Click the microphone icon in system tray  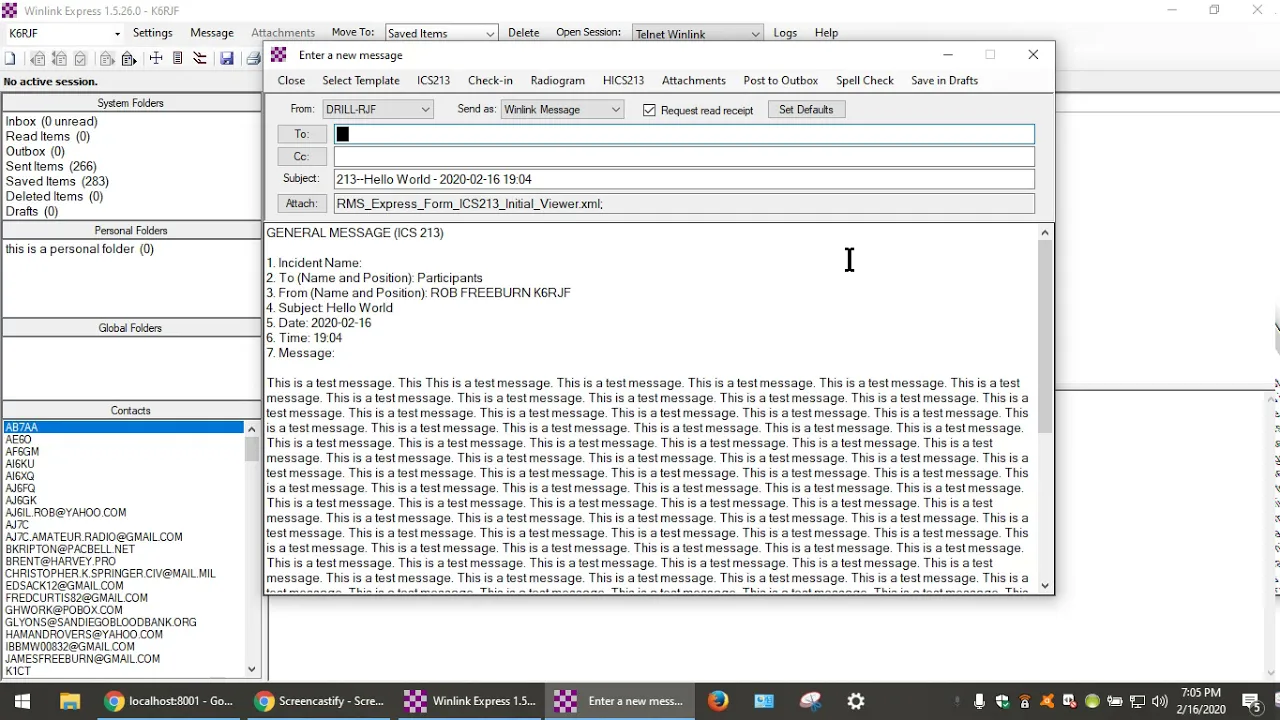pos(979,701)
